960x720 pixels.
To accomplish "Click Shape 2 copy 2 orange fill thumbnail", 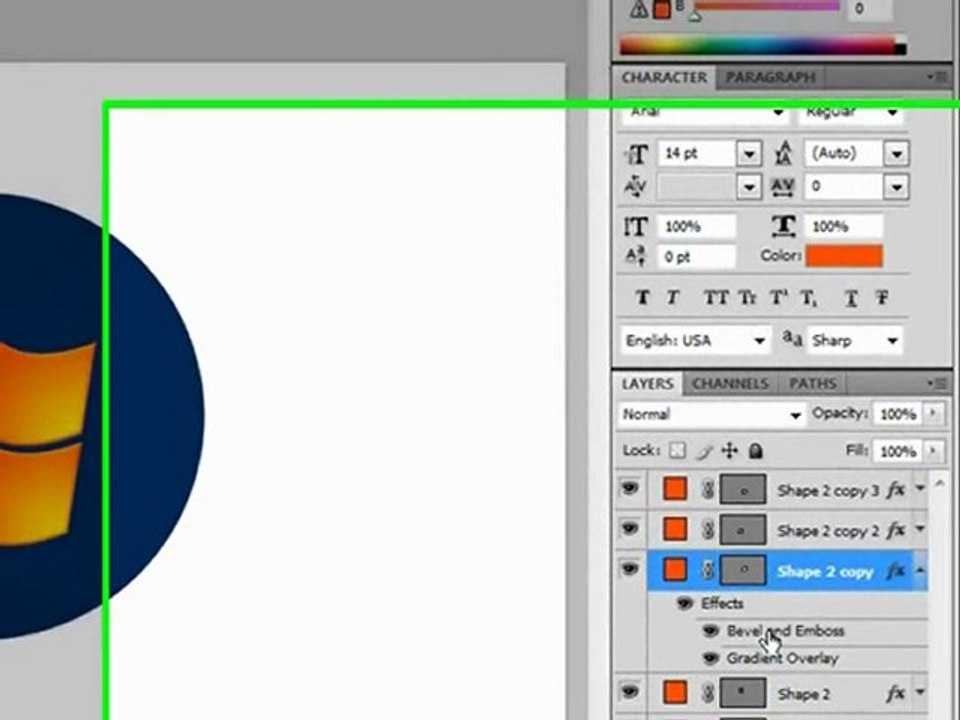I will click(x=675, y=530).
